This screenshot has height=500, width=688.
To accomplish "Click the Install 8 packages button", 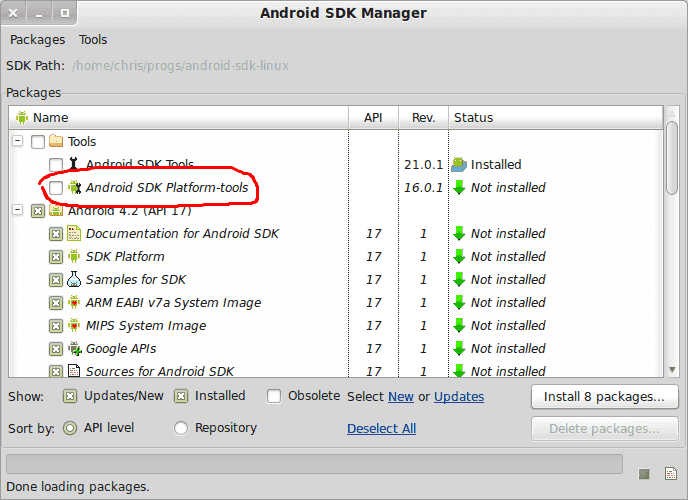I will [605, 396].
